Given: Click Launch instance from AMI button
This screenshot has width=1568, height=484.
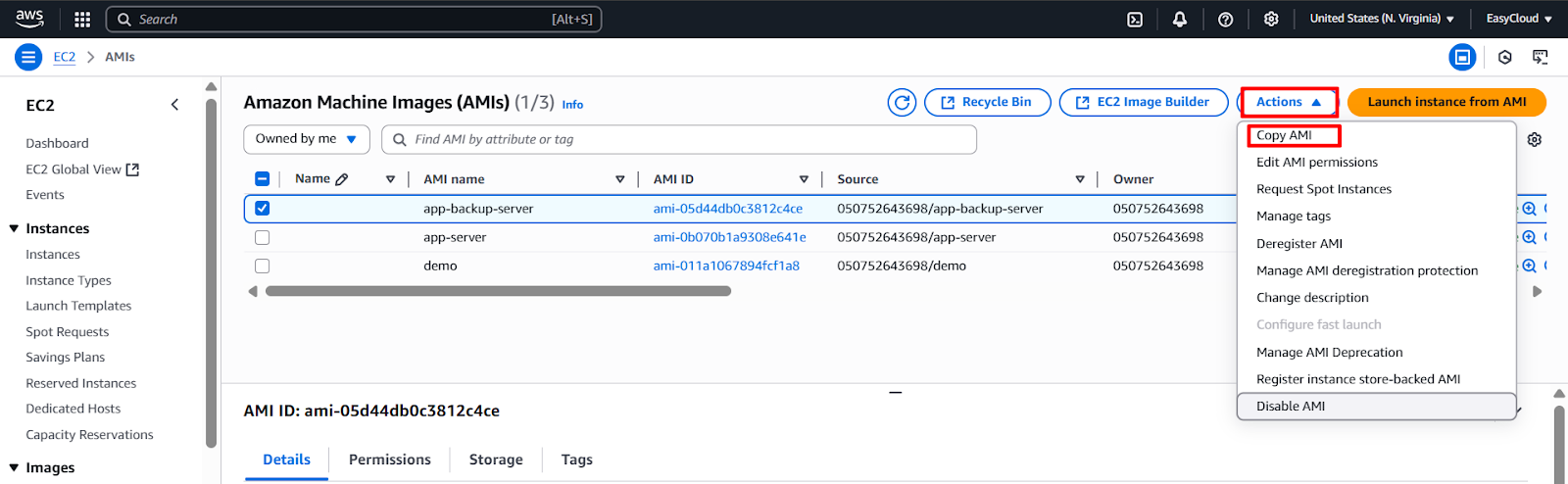Looking at the screenshot, I should tap(1446, 102).
